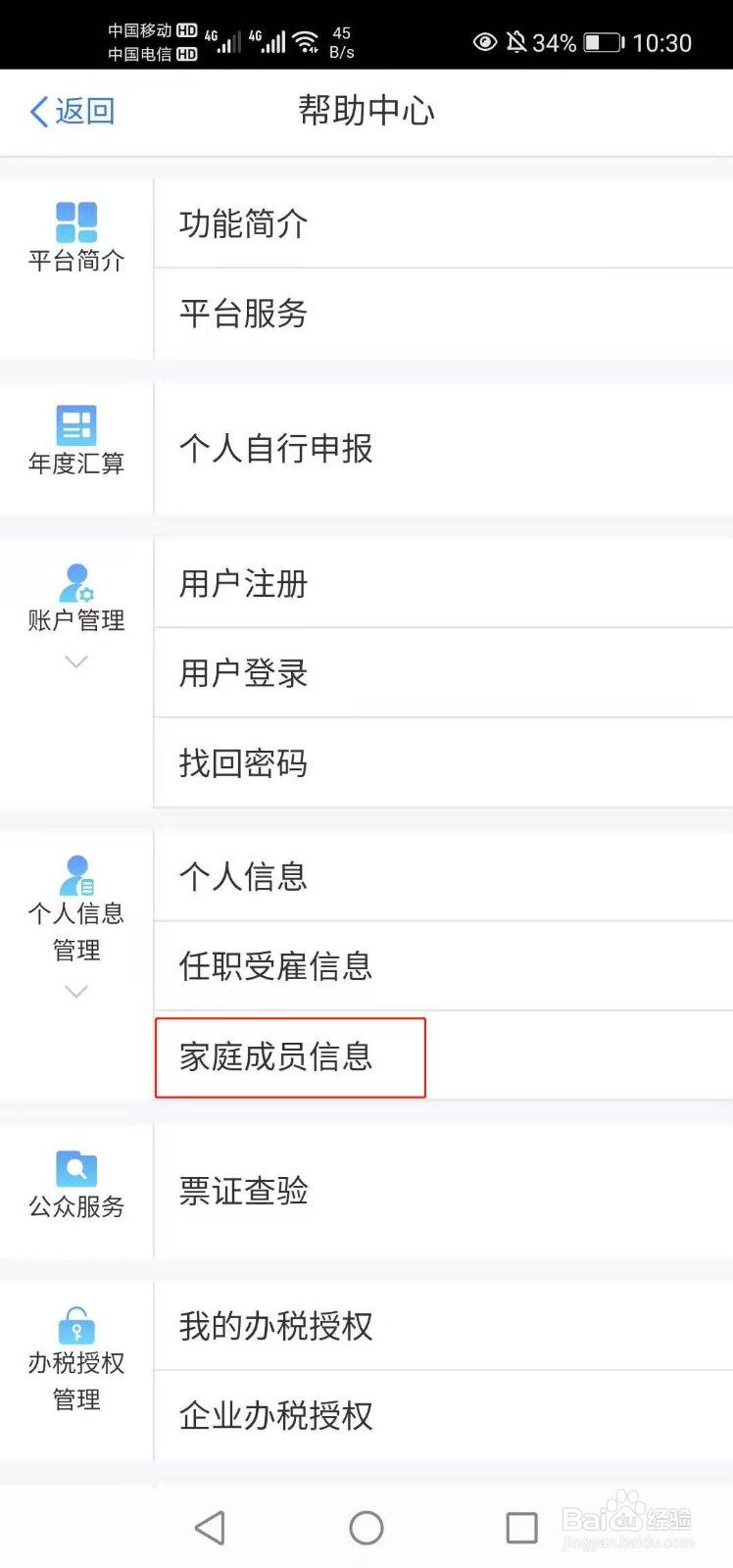Tap the Wi-Fi signal indicator
733x1568 pixels.
pos(306,41)
